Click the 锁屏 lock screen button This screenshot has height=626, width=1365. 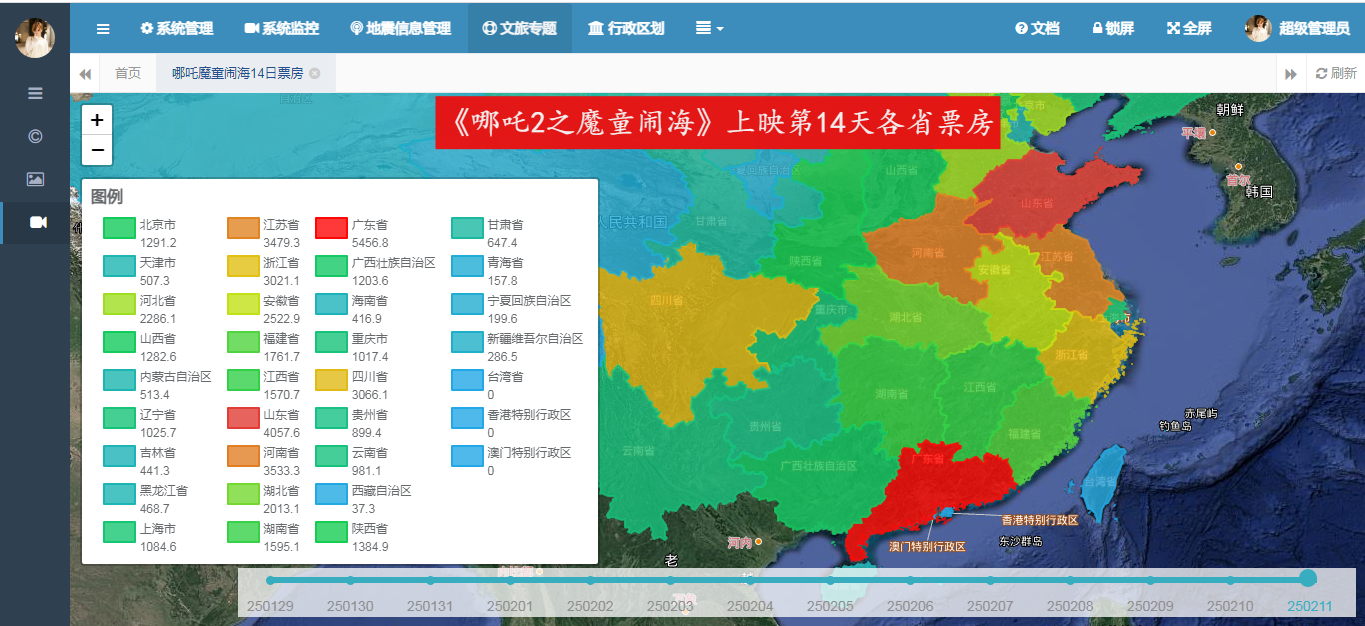click(x=1113, y=28)
